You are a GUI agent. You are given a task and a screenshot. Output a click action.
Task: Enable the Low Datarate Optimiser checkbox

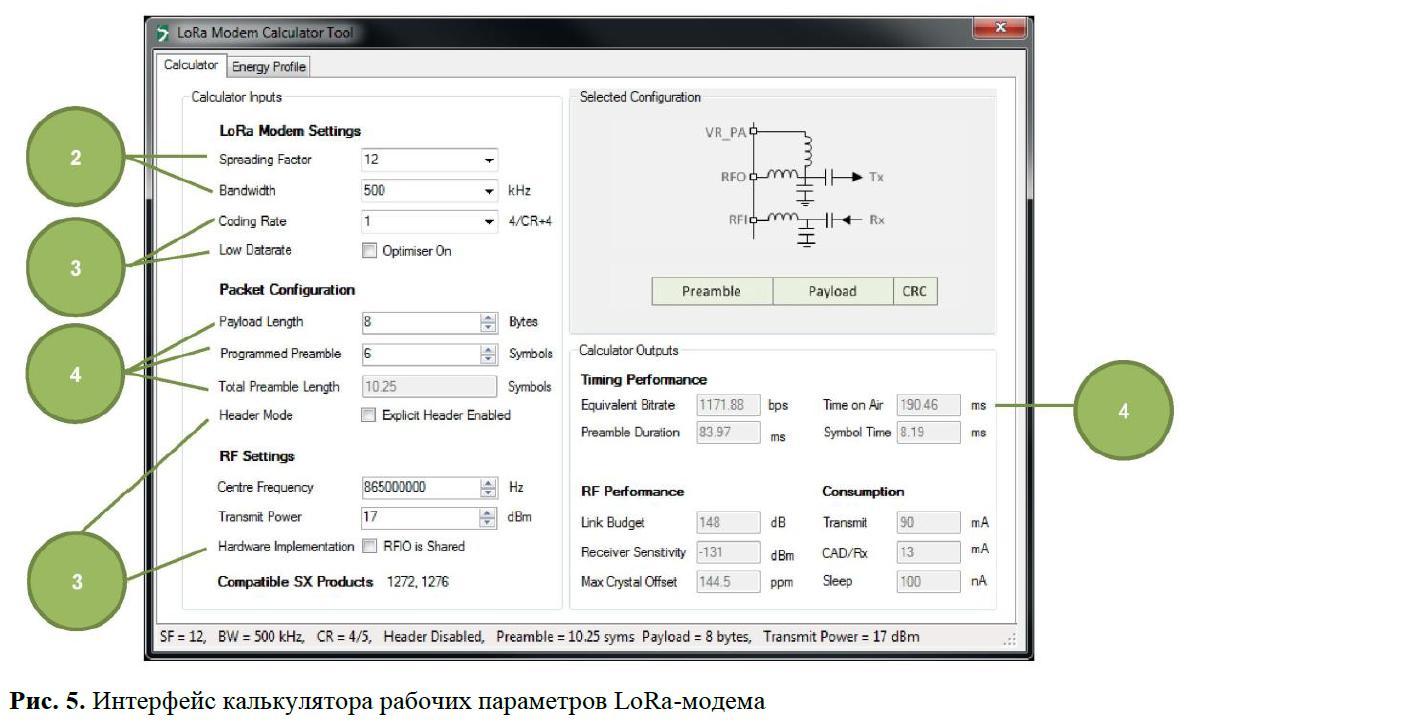pos(369,251)
